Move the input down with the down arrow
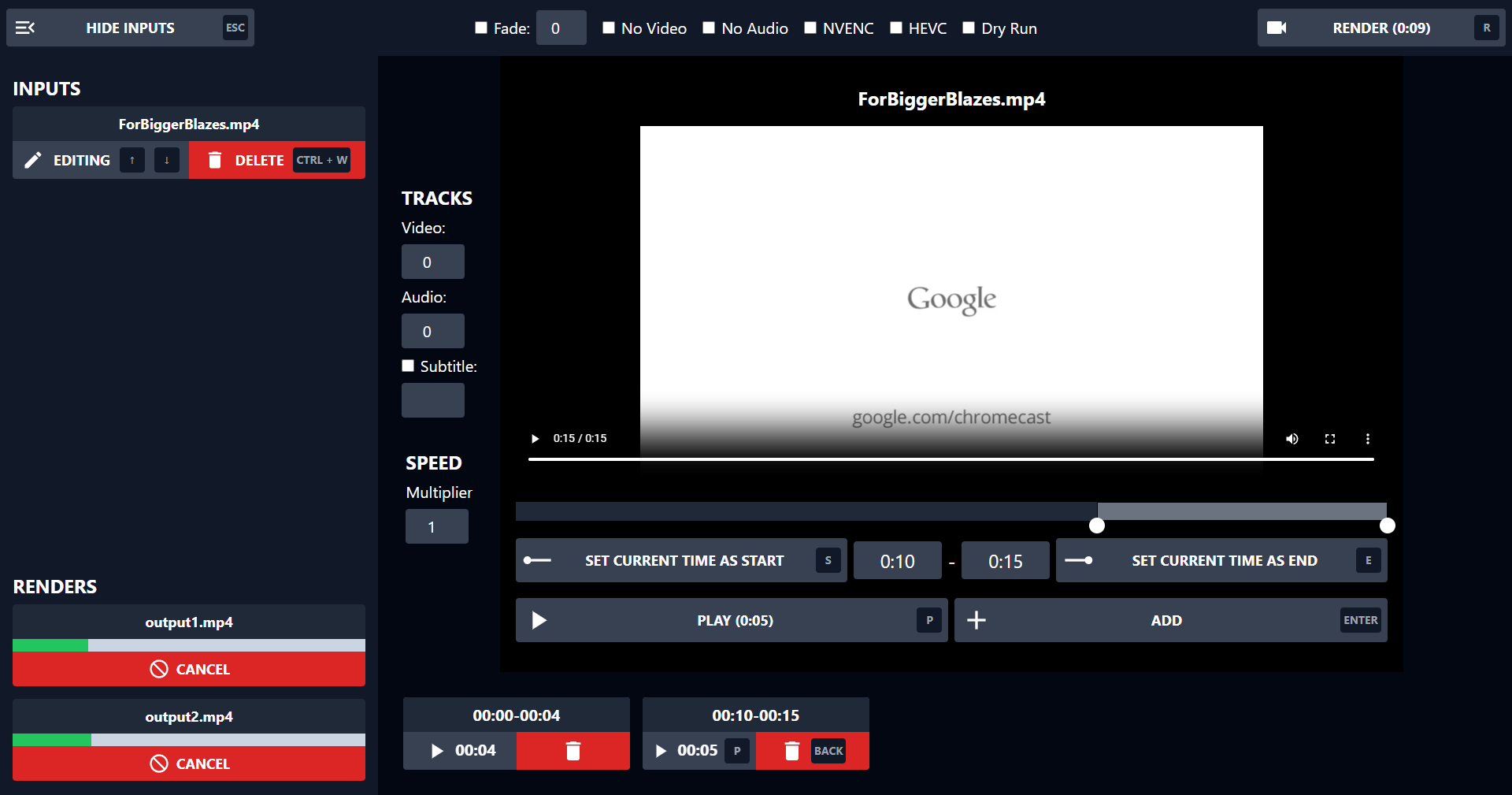1512x795 pixels. click(x=167, y=160)
